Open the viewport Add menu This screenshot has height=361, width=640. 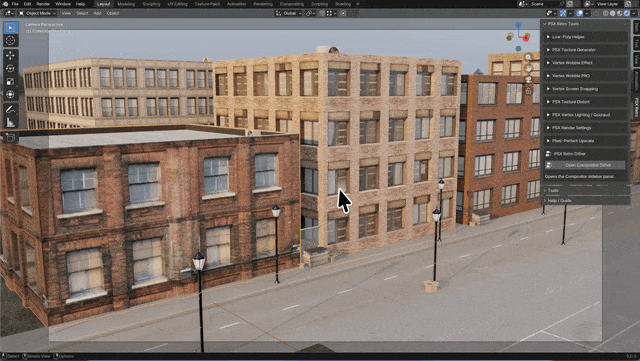[x=98, y=13]
